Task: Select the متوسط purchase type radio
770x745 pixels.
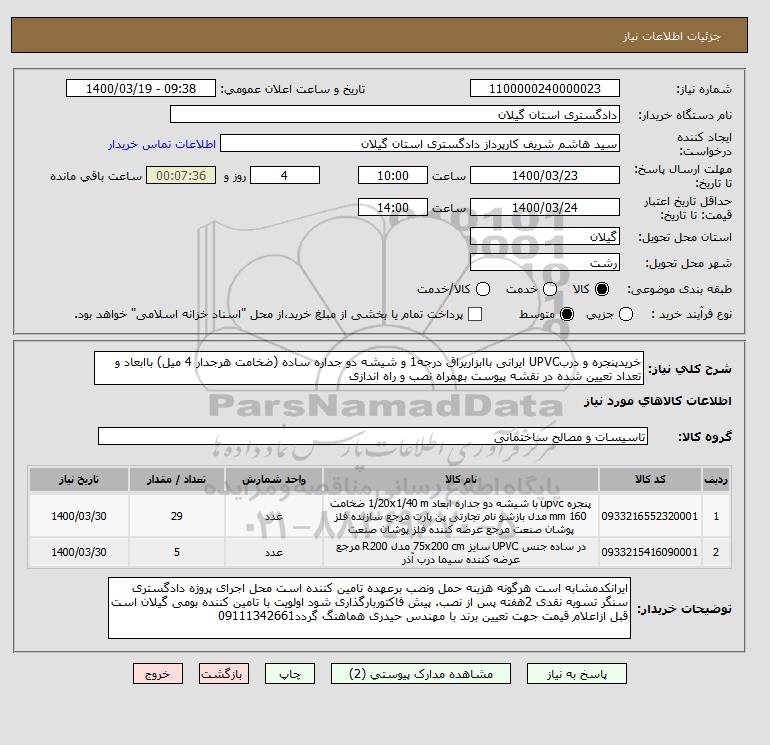Action: (x=567, y=314)
